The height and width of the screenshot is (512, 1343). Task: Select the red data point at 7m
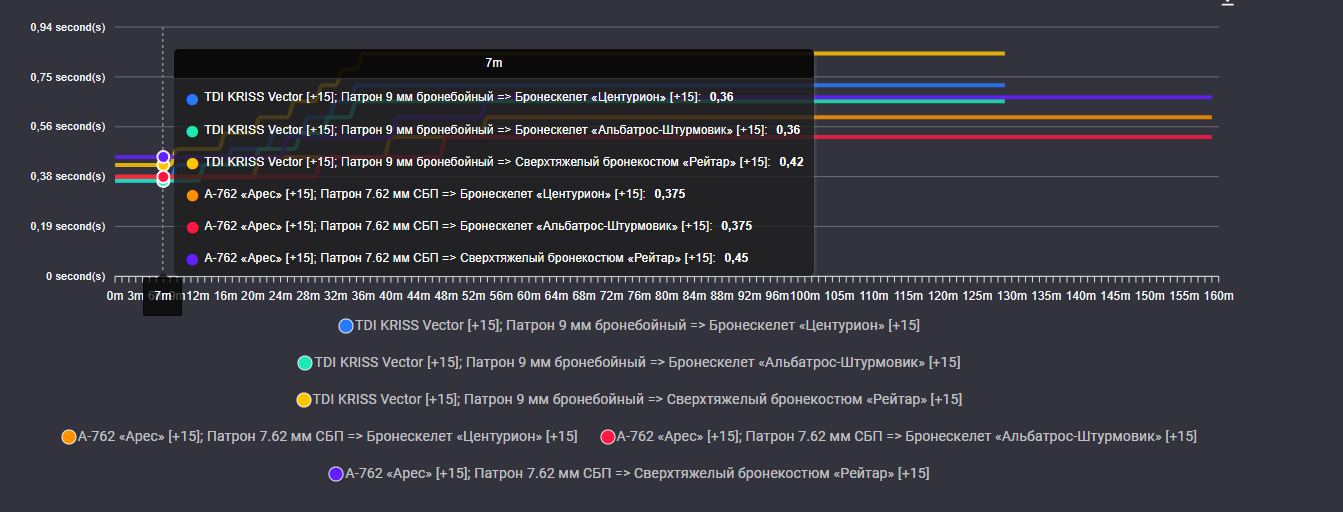[163, 176]
